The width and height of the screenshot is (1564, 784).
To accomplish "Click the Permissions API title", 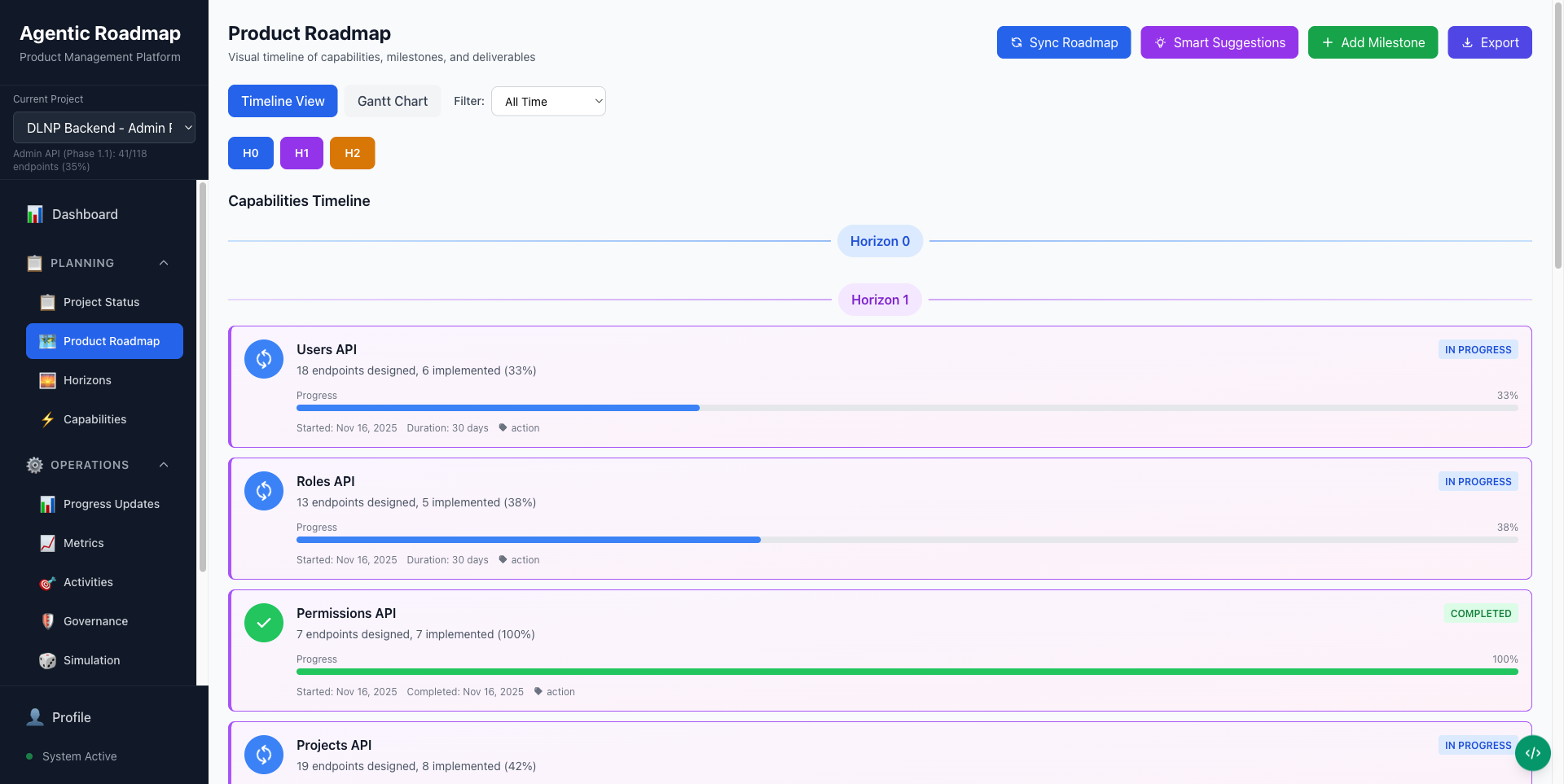I will pos(346,613).
